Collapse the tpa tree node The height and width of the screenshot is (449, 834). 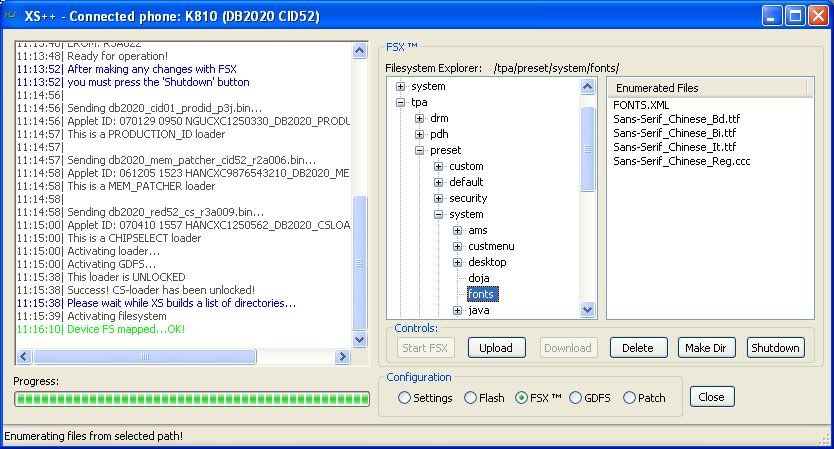(402, 102)
